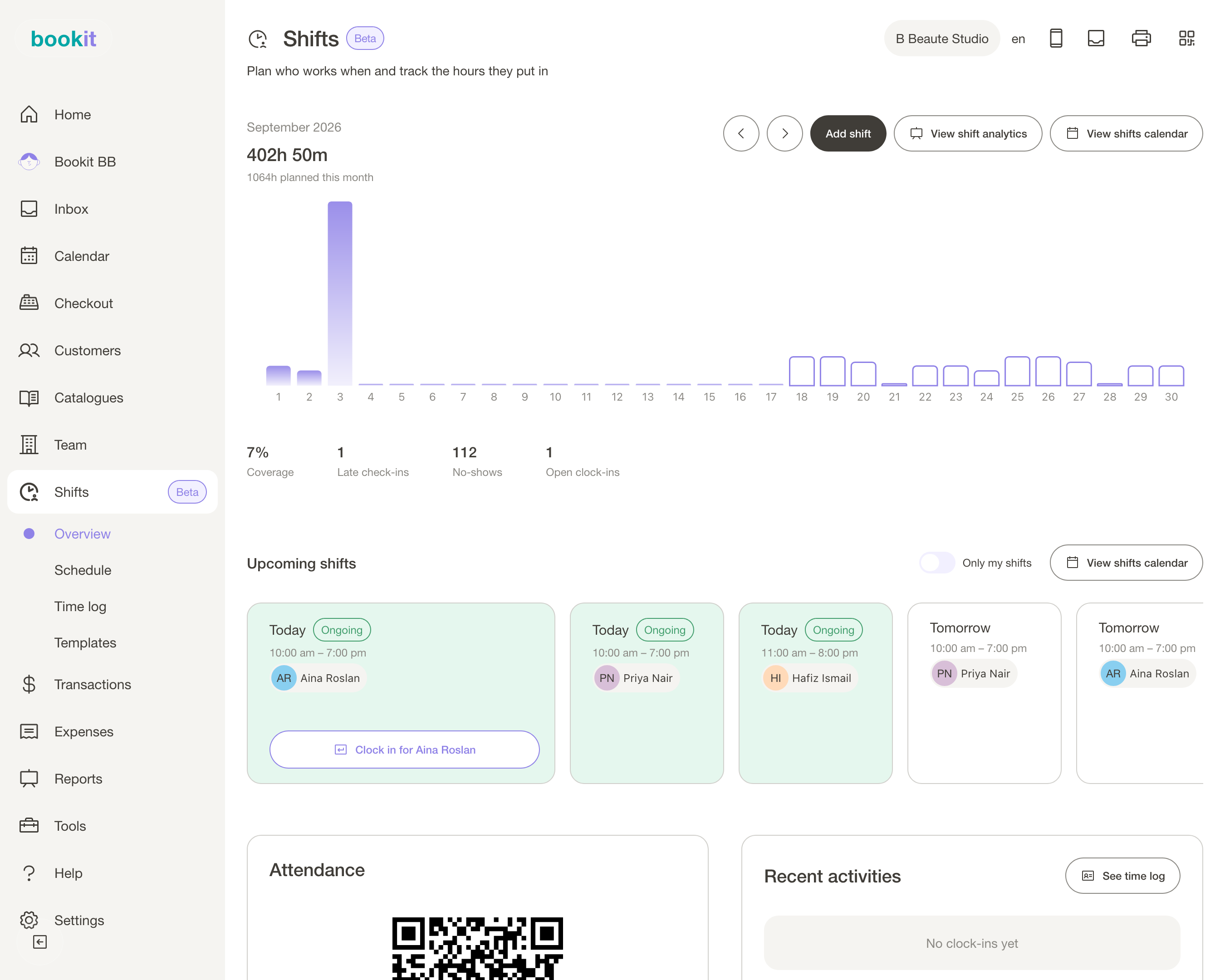Click View shifts calendar in Upcoming shifts

1126,563
